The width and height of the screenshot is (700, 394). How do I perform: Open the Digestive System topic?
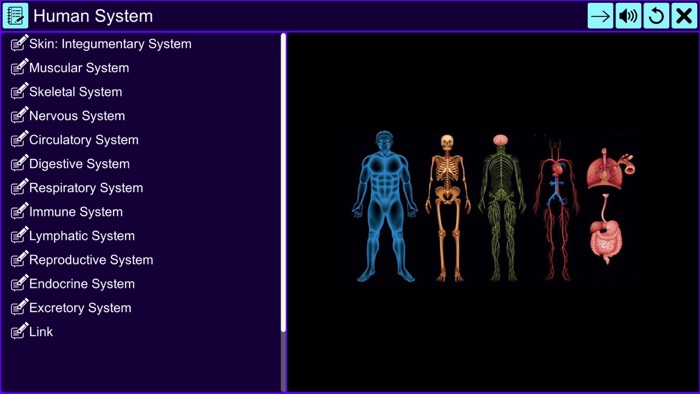[x=79, y=164]
